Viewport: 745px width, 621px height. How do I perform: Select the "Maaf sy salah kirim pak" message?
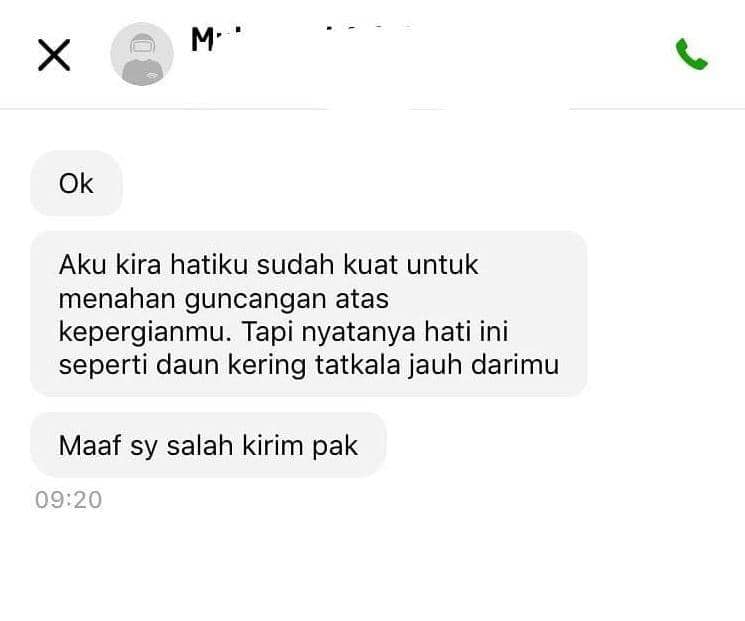pyautogui.click(x=208, y=445)
